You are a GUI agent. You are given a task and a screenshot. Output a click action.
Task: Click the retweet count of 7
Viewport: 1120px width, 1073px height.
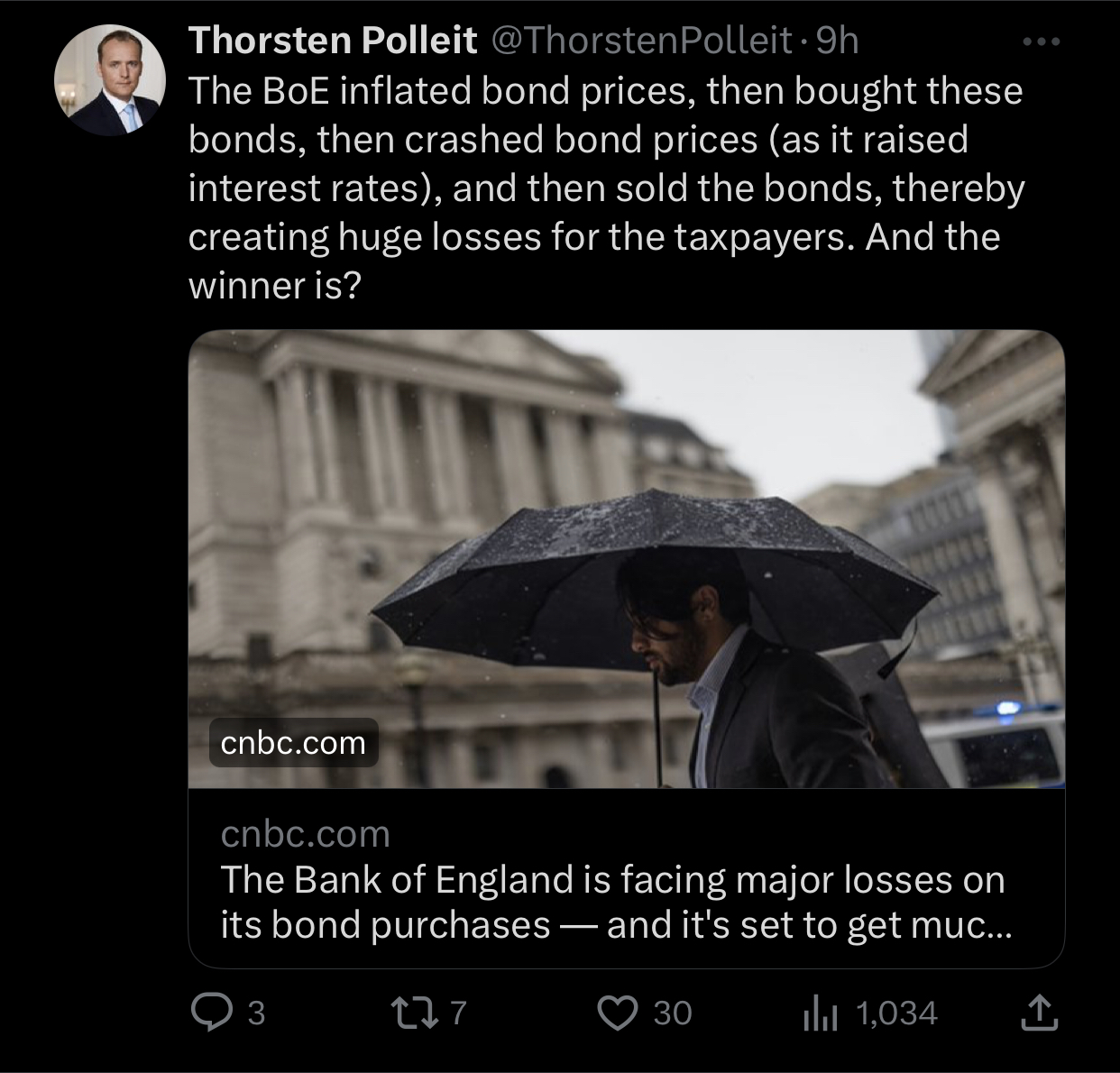[x=458, y=1013]
